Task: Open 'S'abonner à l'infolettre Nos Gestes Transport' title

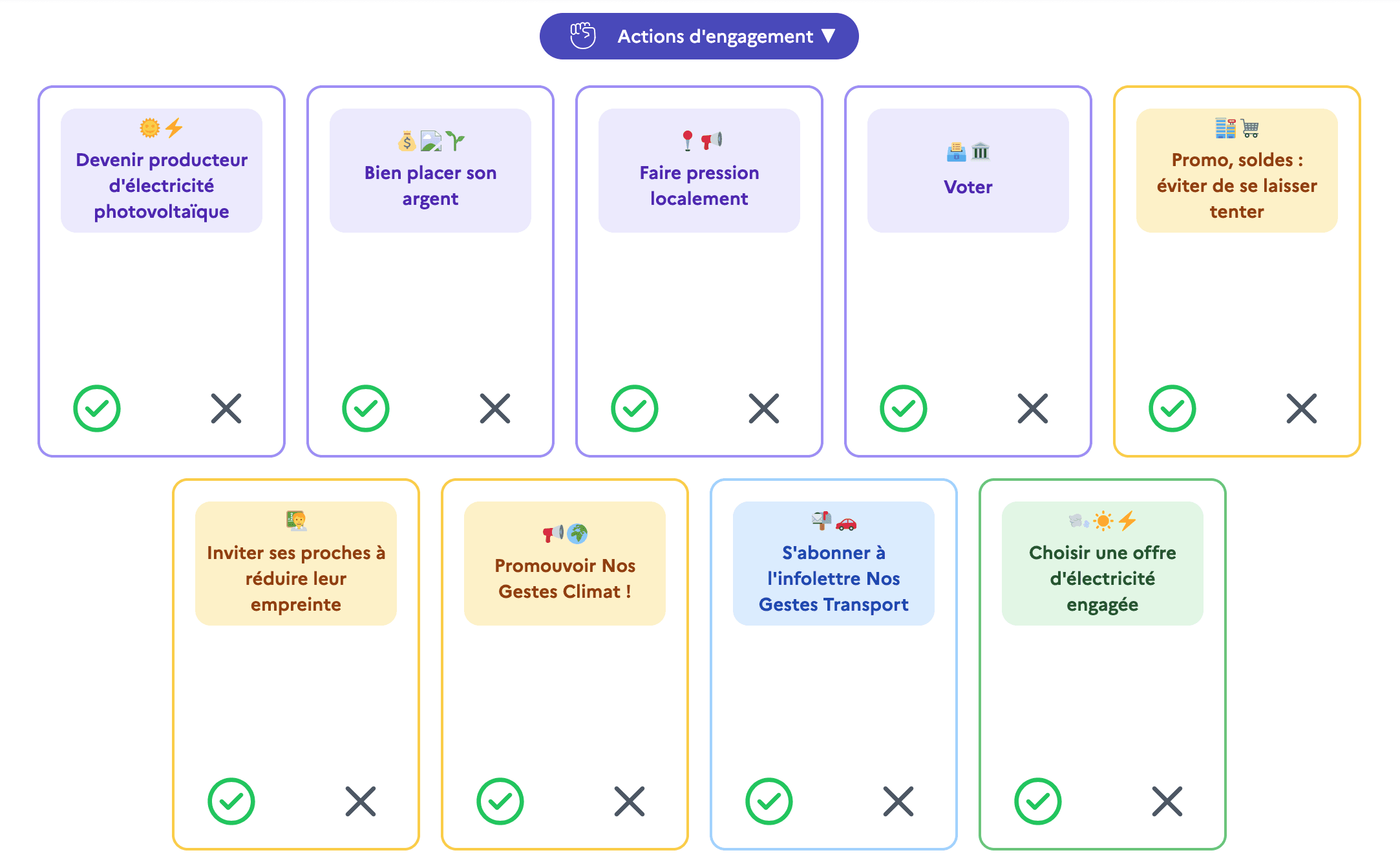Action: pos(833,578)
